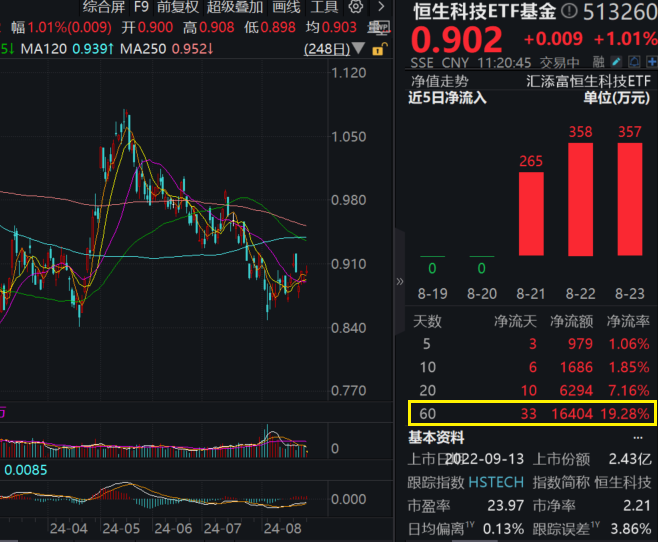
Task: Click 净流额 6294 in the 20 day row
Action: [576, 390]
